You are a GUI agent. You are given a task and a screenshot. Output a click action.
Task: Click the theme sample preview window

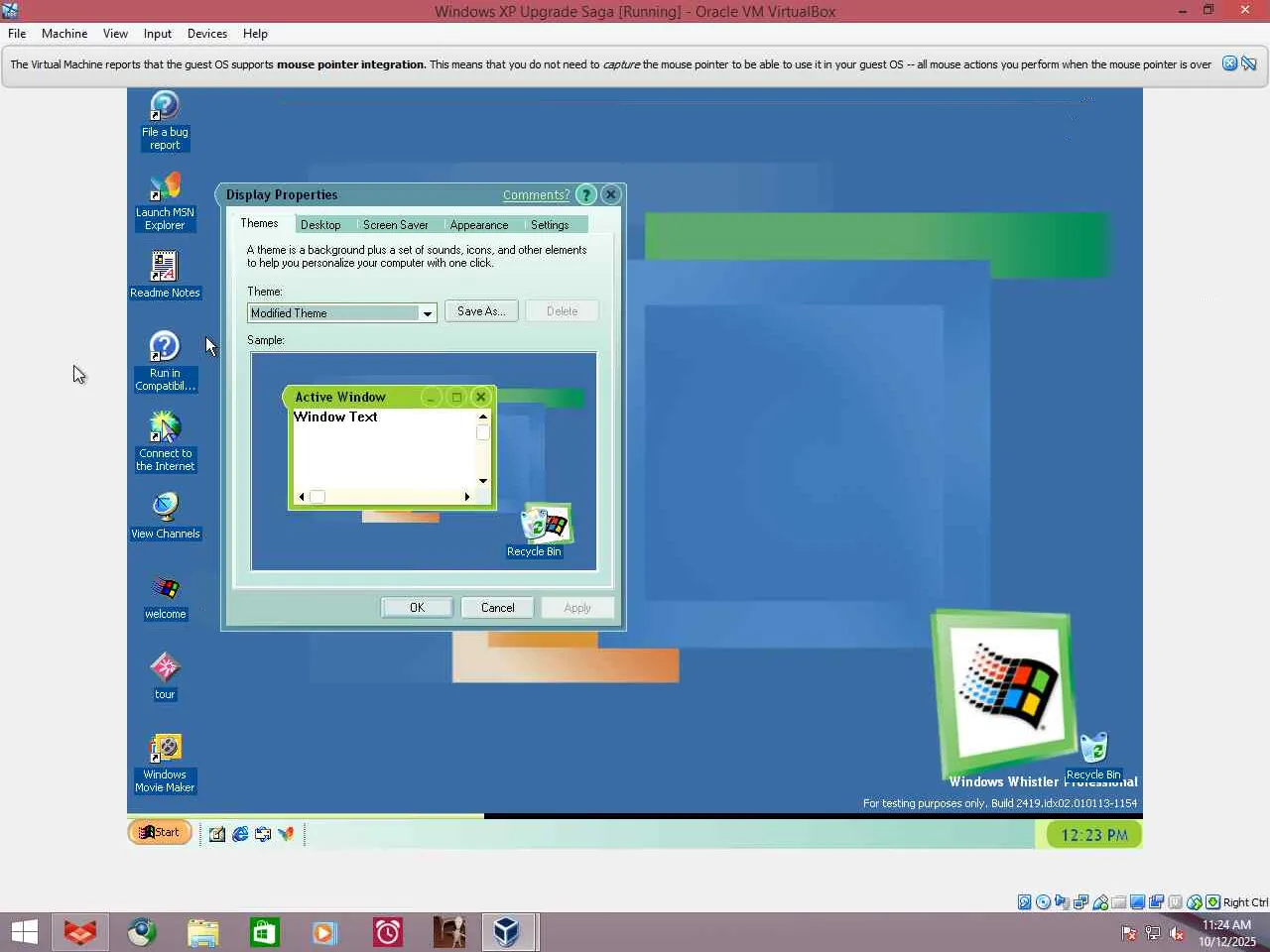click(x=424, y=462)
